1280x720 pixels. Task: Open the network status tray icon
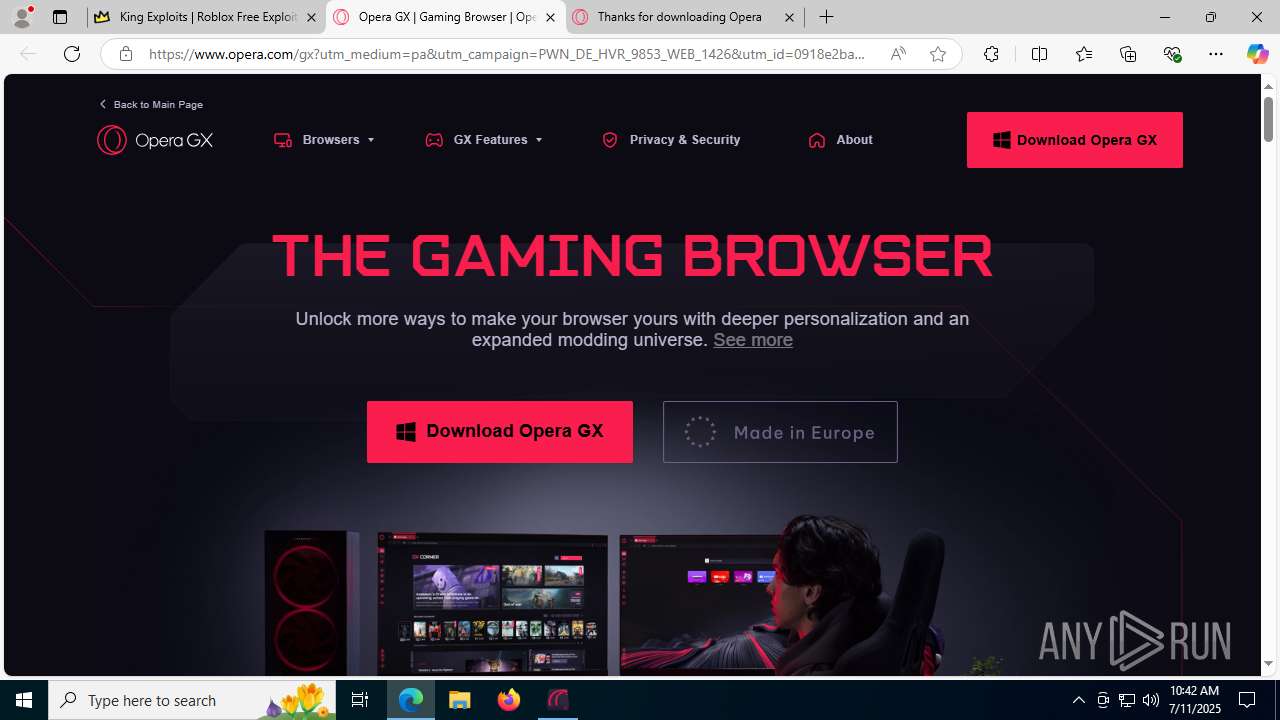[x=1127, y=700]
